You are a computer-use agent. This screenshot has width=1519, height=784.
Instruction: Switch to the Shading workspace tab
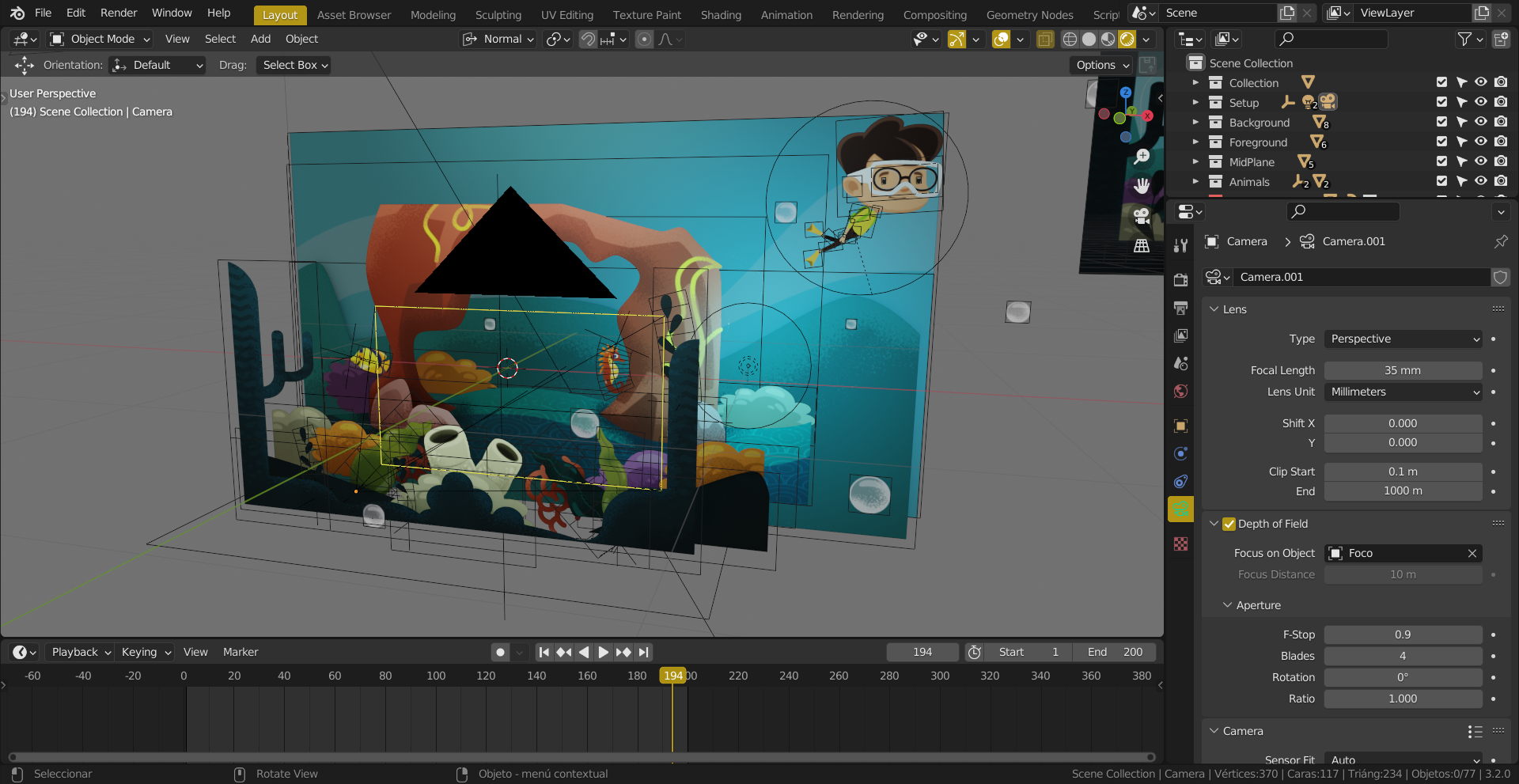(721, 14)
